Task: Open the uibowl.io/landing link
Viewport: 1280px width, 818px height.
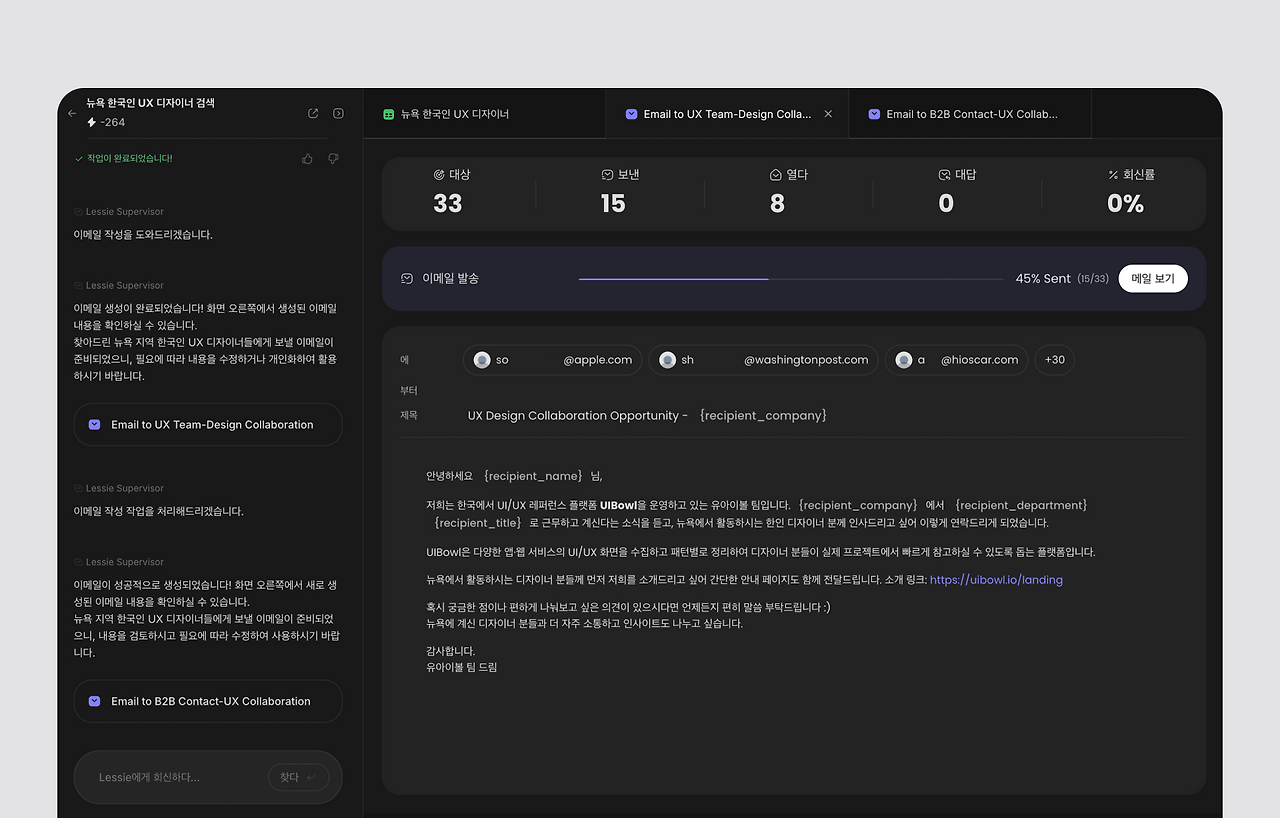Action: (996, 580)
